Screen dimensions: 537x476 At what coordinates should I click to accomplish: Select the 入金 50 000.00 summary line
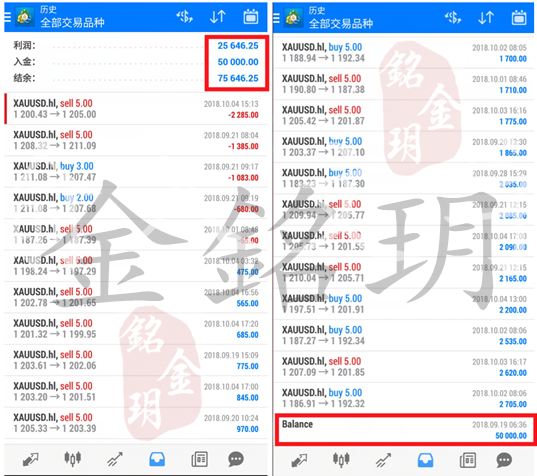136,62
